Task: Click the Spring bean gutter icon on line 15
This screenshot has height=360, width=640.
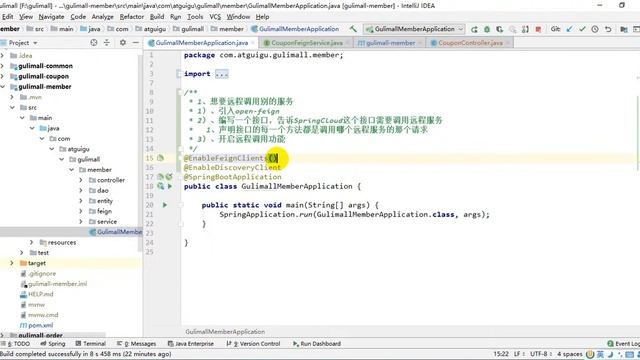Action: click(160, 158)
